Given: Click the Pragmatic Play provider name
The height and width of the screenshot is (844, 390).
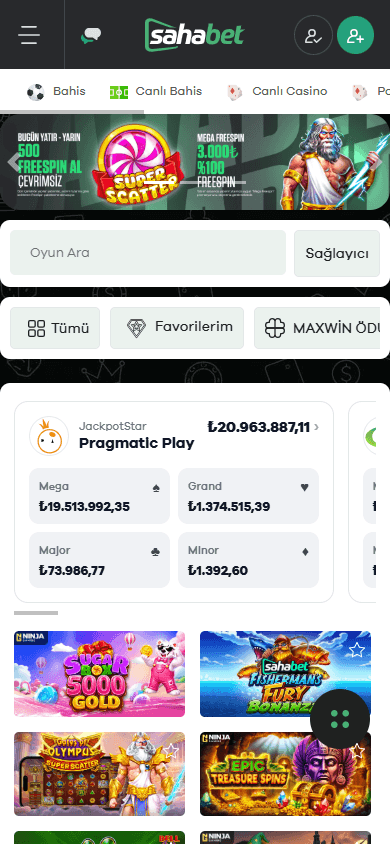Looking at the screenshot, I should 137,444.
